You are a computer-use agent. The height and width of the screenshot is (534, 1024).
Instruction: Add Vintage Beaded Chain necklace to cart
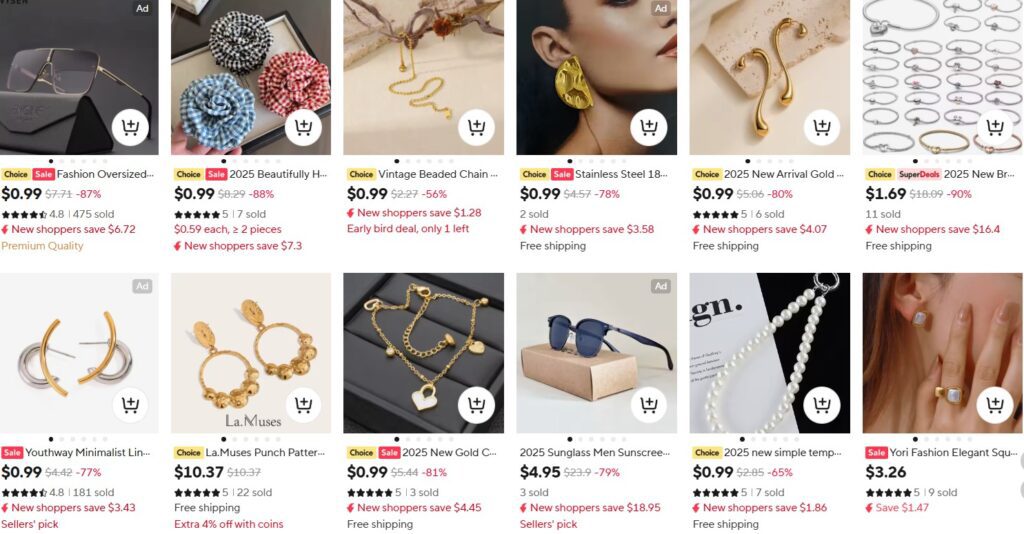(x=476, y=127)
